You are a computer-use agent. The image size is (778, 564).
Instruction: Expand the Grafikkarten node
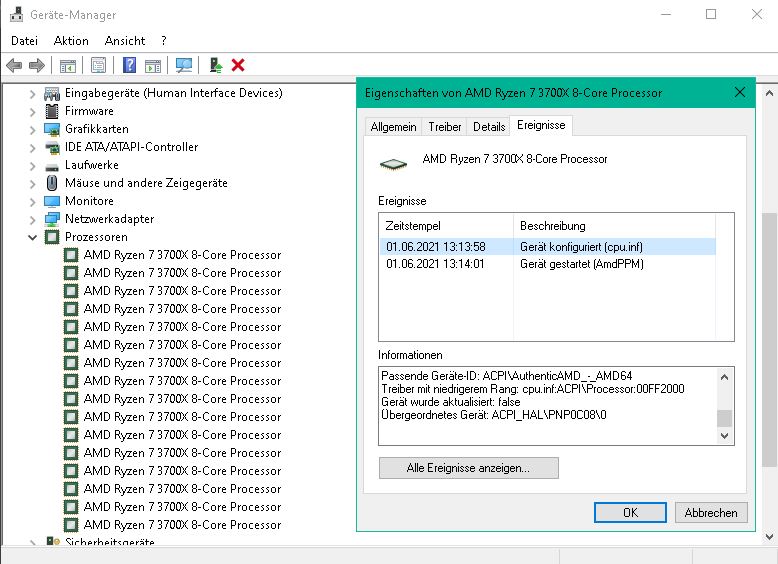tap(33, 129)
